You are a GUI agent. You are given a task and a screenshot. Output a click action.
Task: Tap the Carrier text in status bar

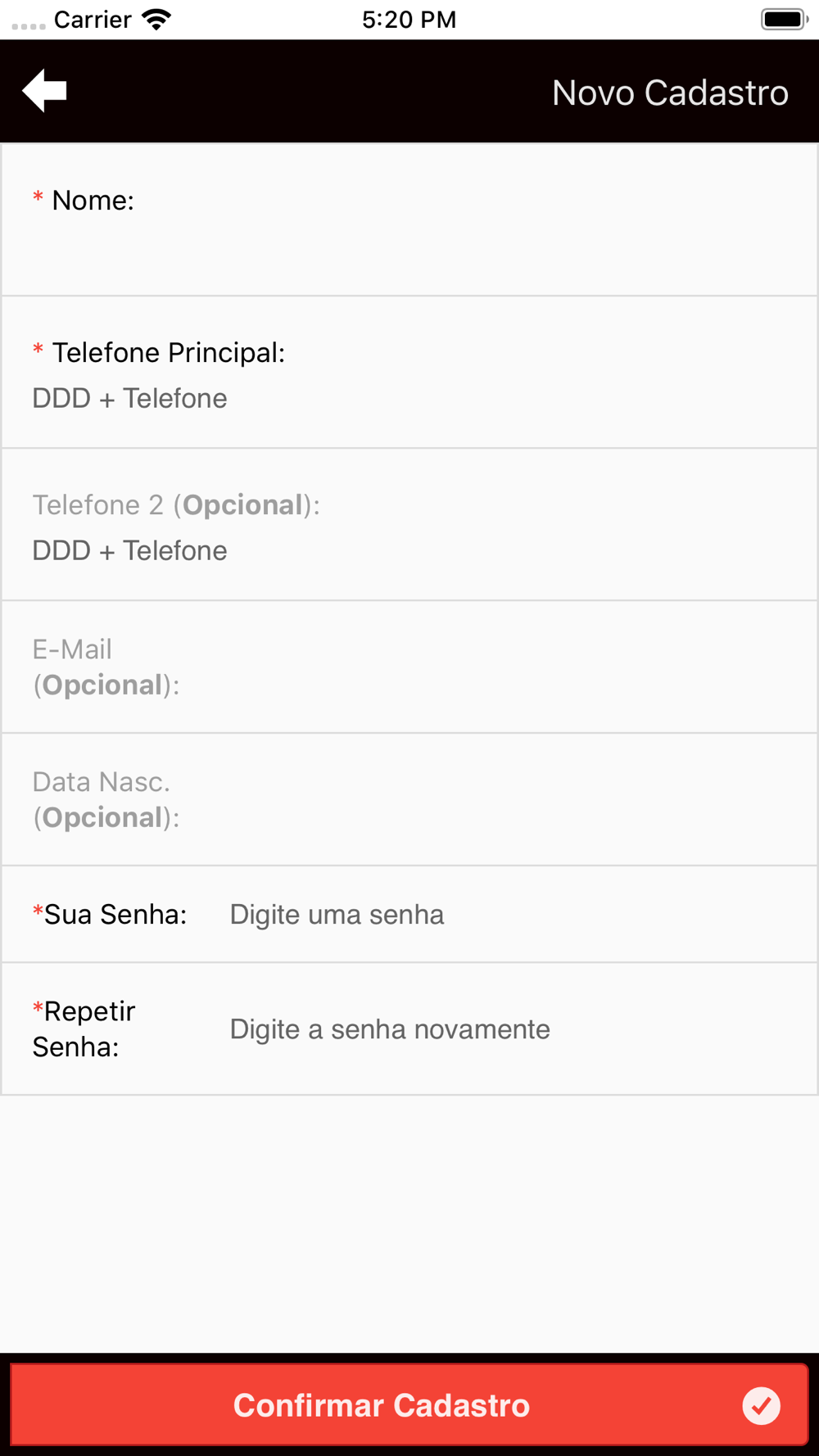tap(93, 19)
